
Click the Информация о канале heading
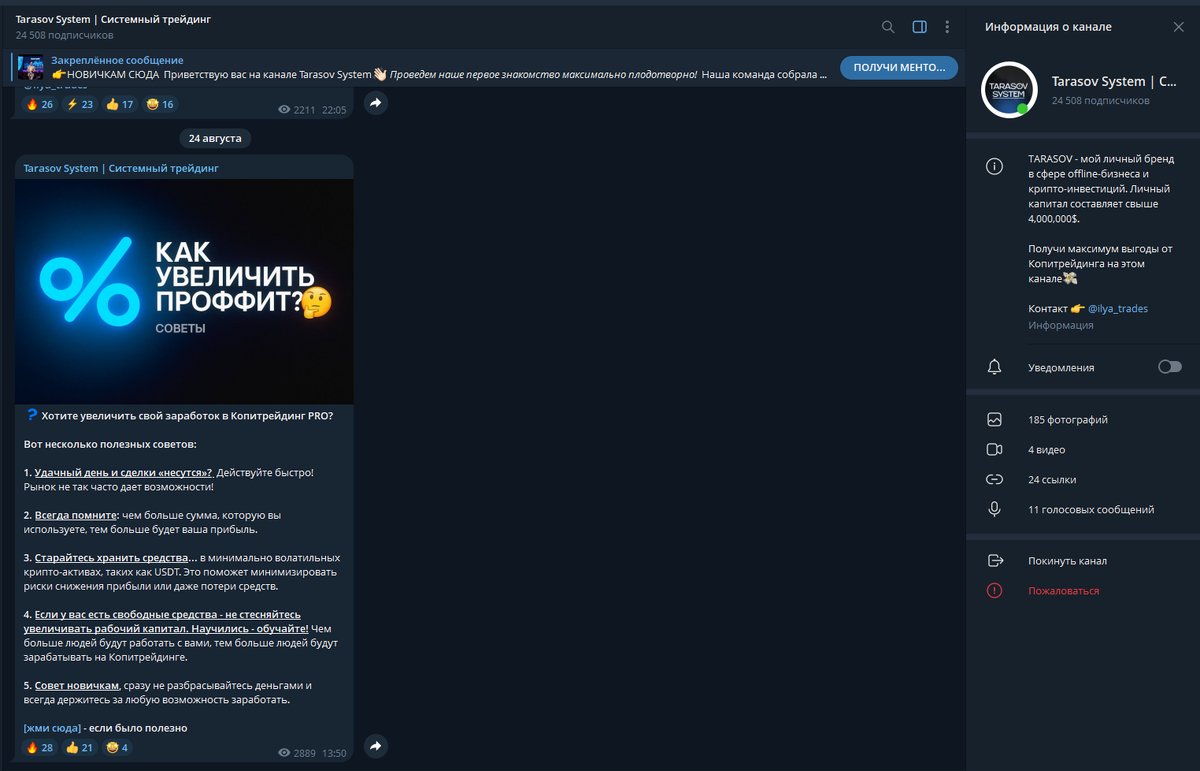point(1048,27)
